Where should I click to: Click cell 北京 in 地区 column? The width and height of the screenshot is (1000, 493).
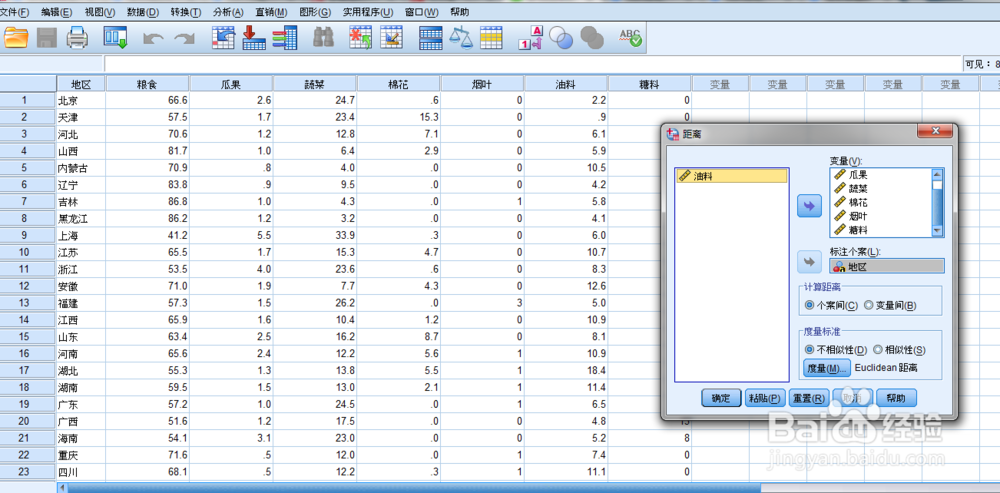point(81,100)
